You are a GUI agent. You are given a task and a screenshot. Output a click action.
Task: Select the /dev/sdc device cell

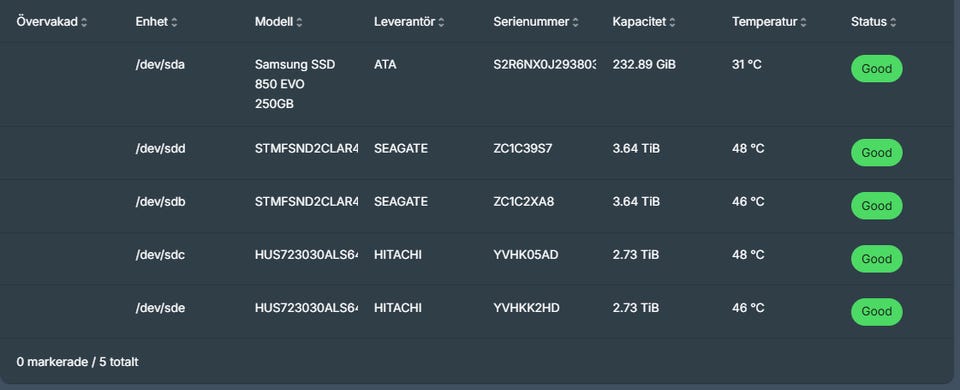(x=160, y=255)
